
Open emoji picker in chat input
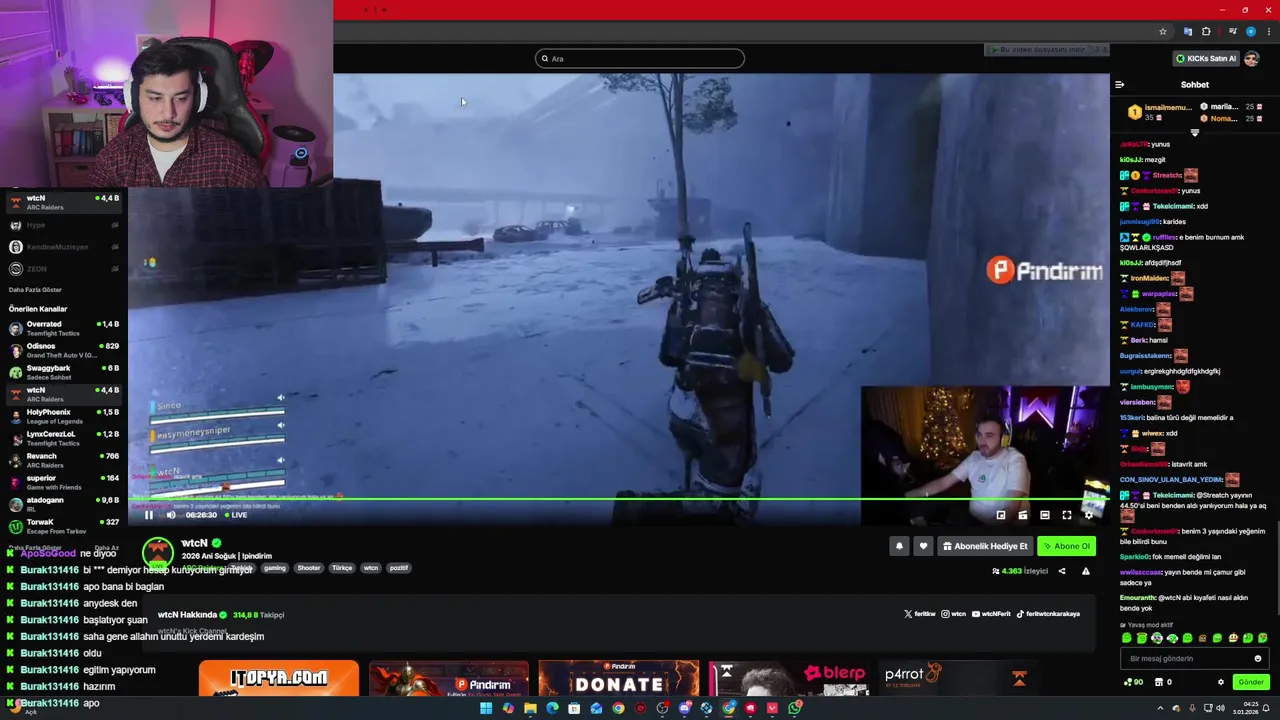click(x=1258, y=658)
